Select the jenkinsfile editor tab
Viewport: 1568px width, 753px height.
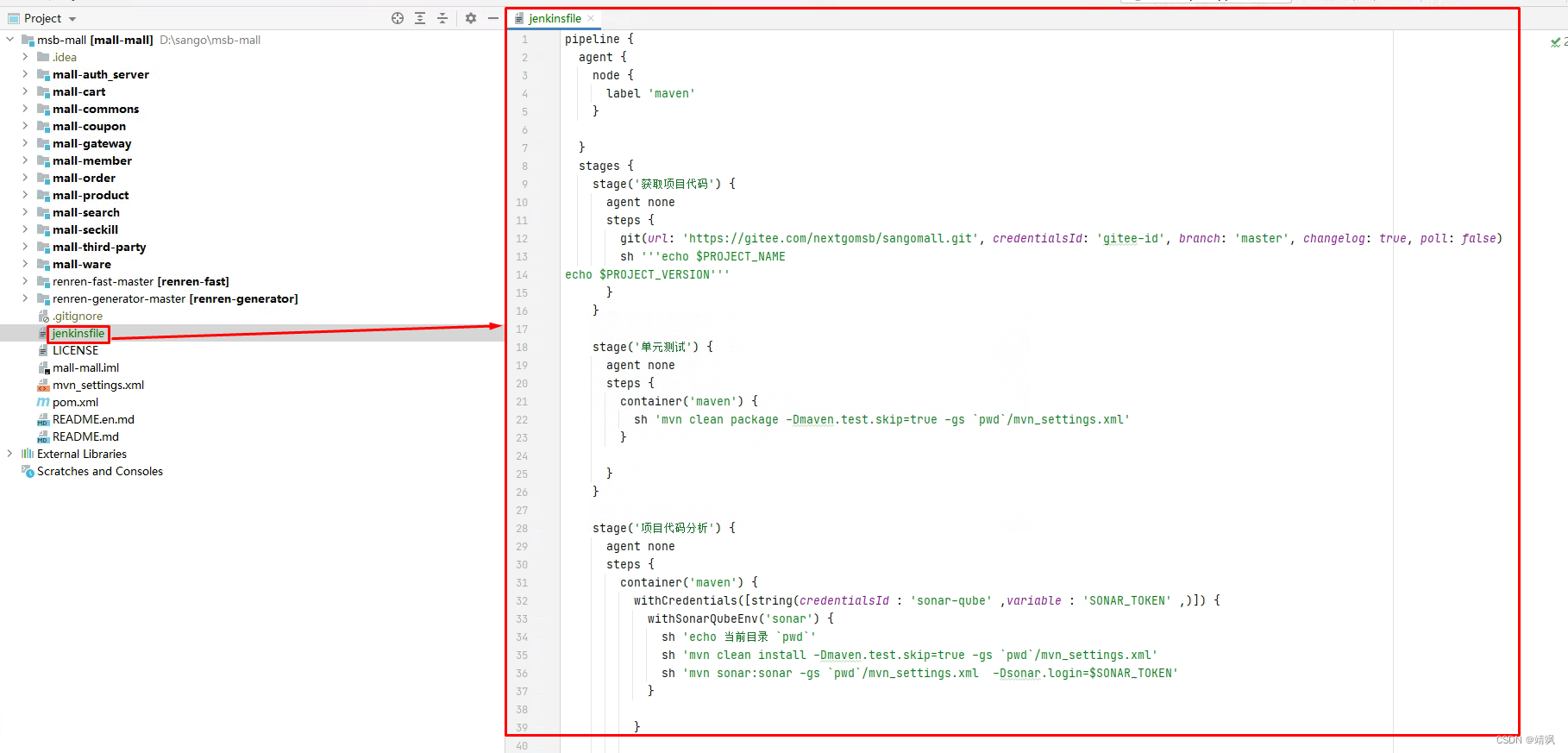click(555, 18)
